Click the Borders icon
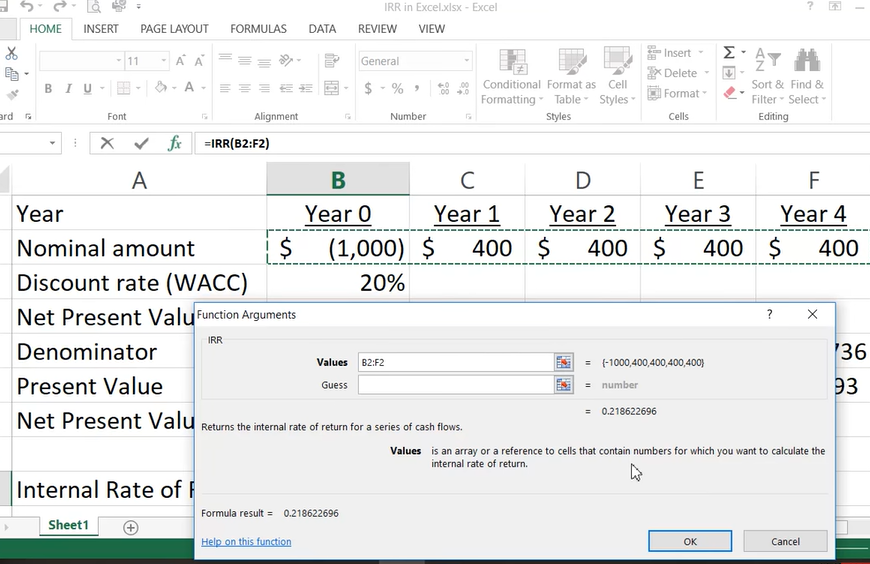Screen dimensions: 870x564 pos(123,88)
